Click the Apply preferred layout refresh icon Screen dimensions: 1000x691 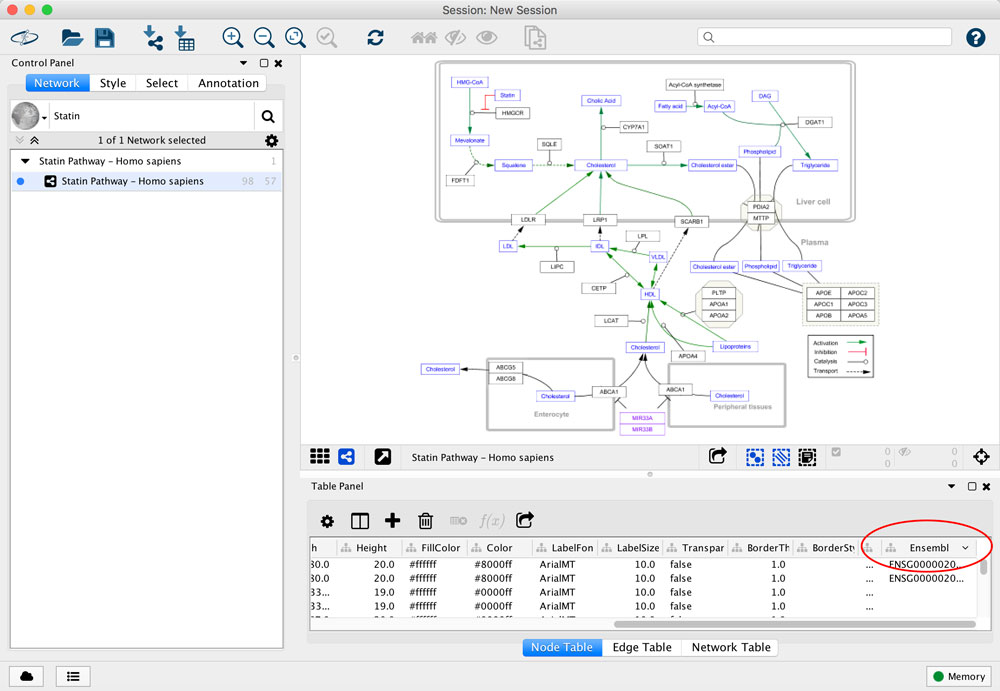[x=375, y=38]
